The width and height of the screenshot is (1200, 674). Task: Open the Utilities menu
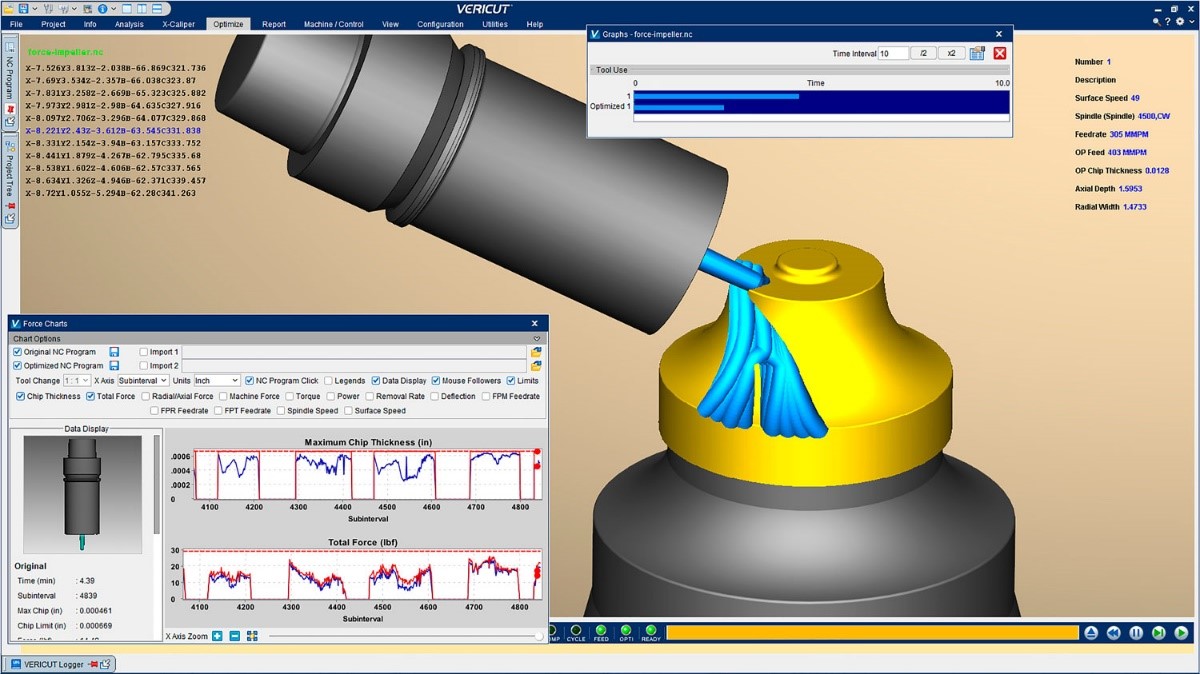(495, 24)
